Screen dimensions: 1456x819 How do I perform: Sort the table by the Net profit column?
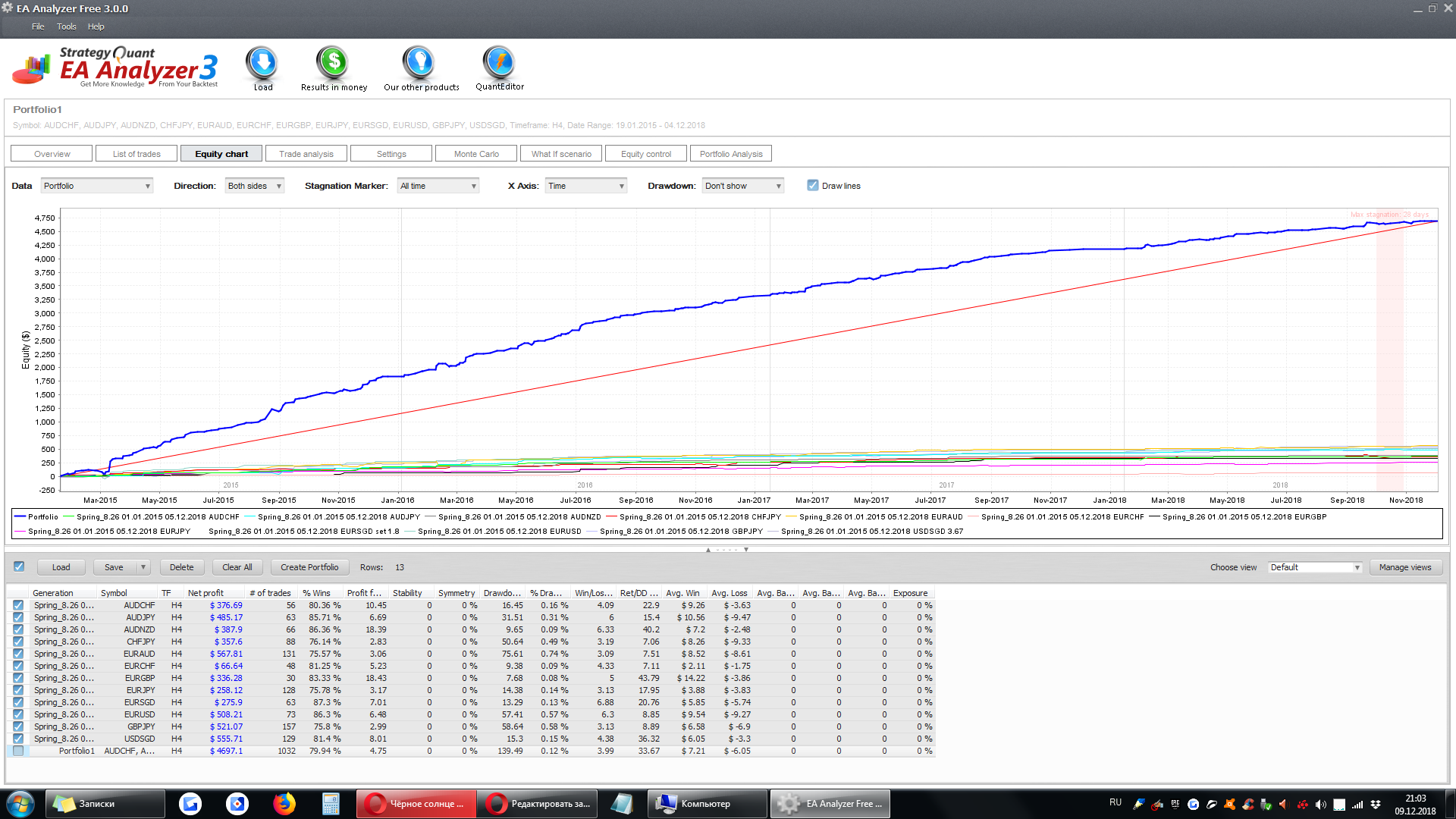pos(206,593)
